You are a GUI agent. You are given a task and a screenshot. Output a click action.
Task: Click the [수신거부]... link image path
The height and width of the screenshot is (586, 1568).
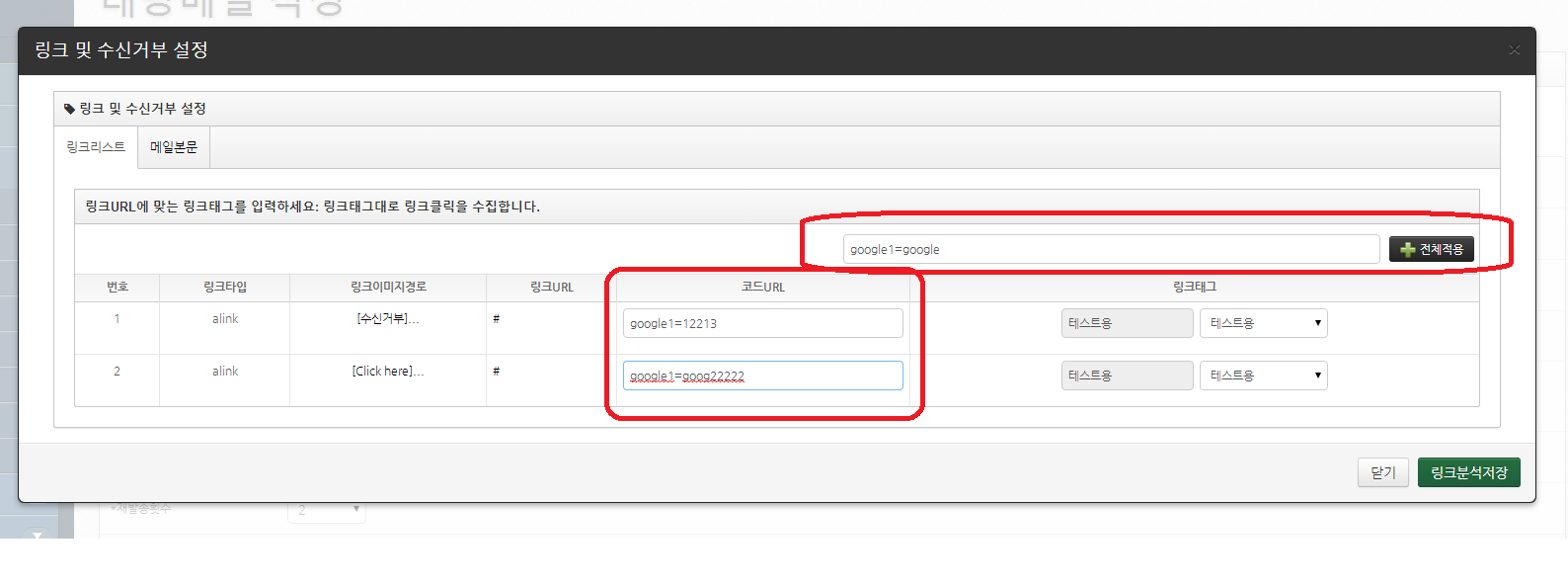388,318
